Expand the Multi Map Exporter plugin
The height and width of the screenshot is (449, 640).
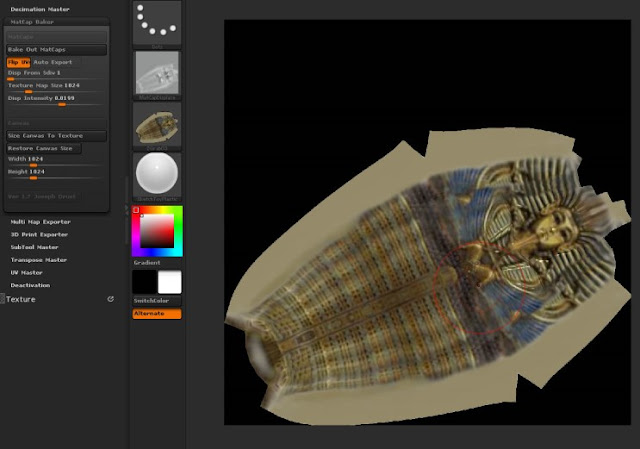(x=40, y=222)
